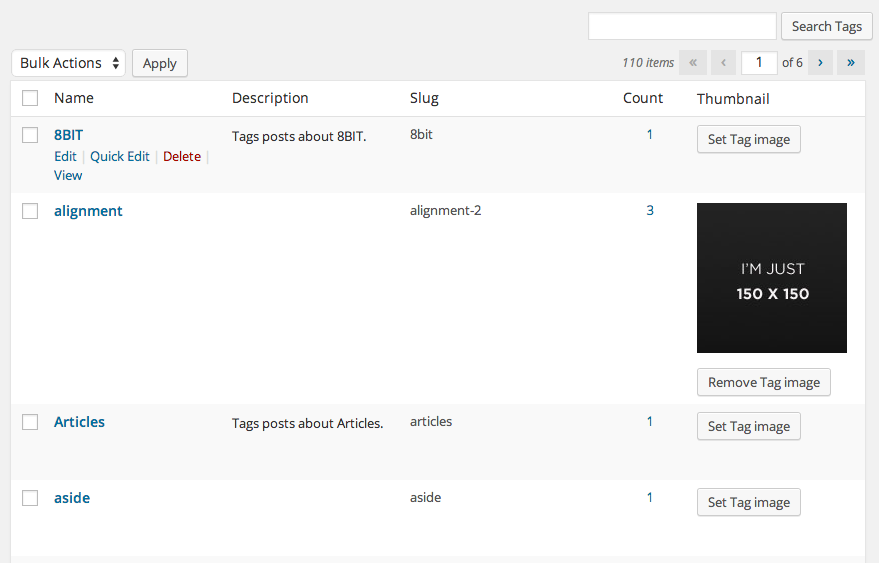
Task: Click the '8bit' slug text
Action: pyautogui.click(x=421, y=135)
